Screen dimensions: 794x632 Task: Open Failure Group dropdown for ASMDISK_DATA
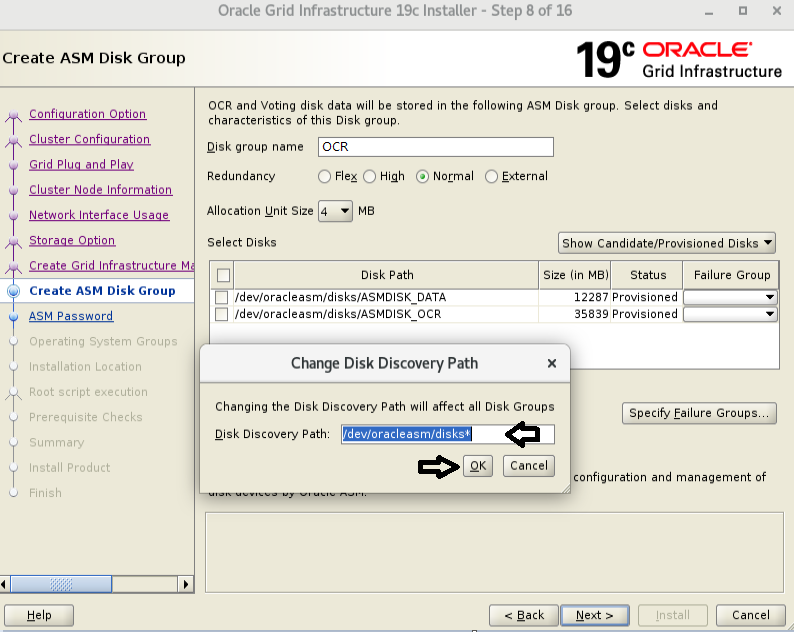(x=730, y=297)
